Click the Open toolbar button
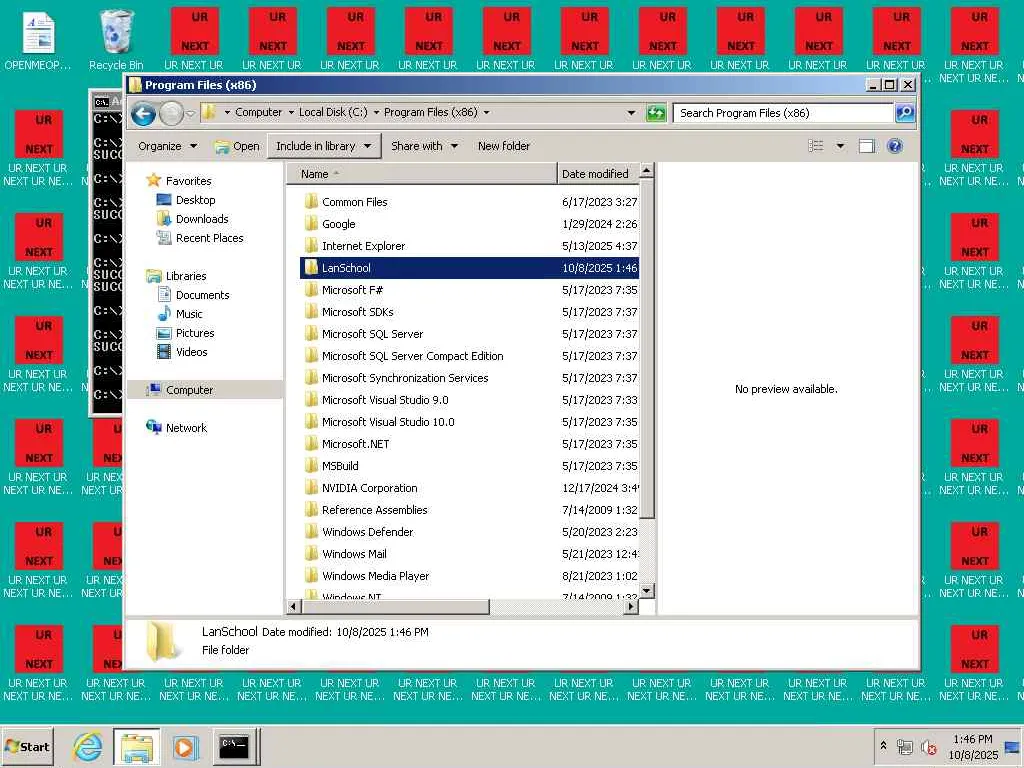1024x768 pixels. tap(238, 146)
